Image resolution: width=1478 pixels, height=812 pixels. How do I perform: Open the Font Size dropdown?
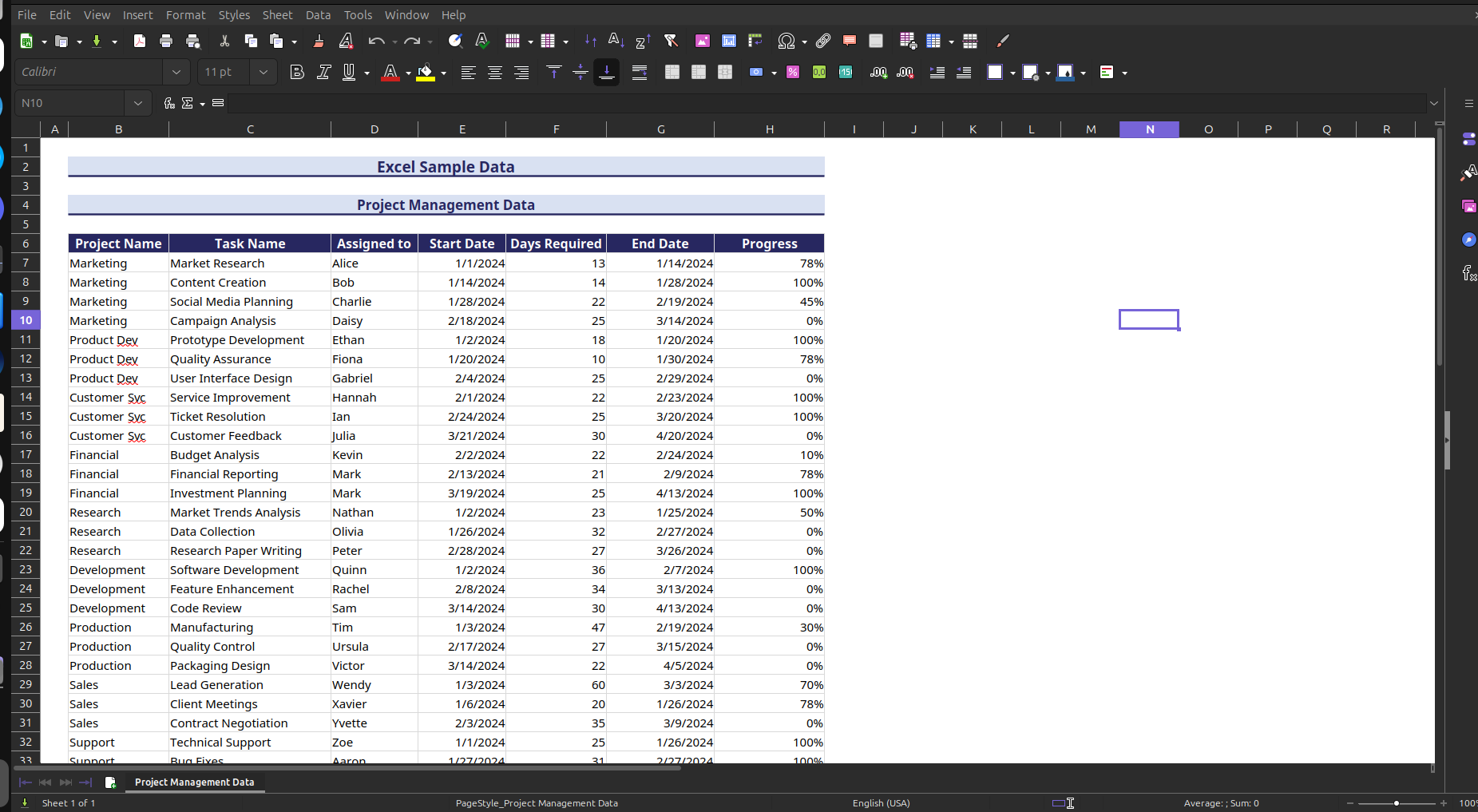pyautogui.click(x=264, y=72)
